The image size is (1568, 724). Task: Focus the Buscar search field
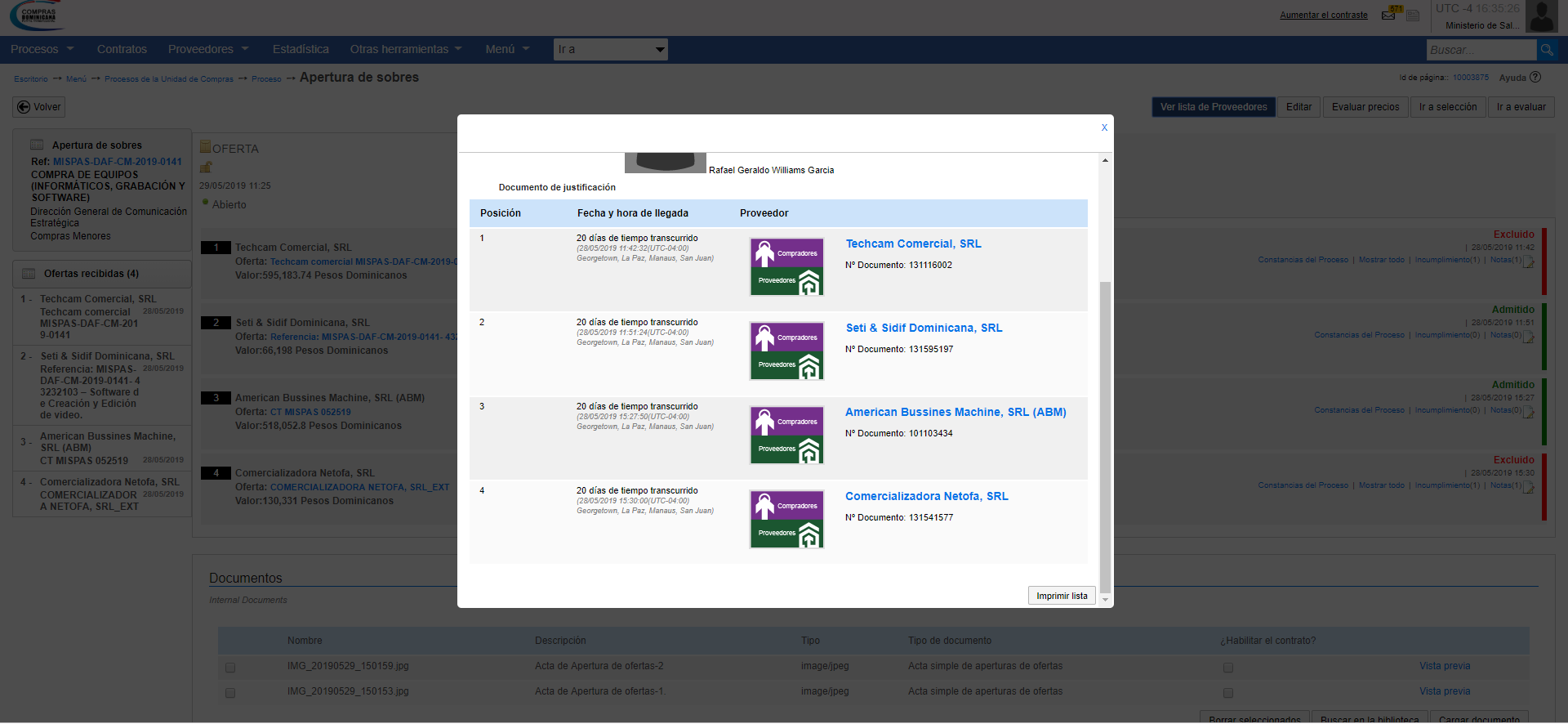tap(1481, 50)
